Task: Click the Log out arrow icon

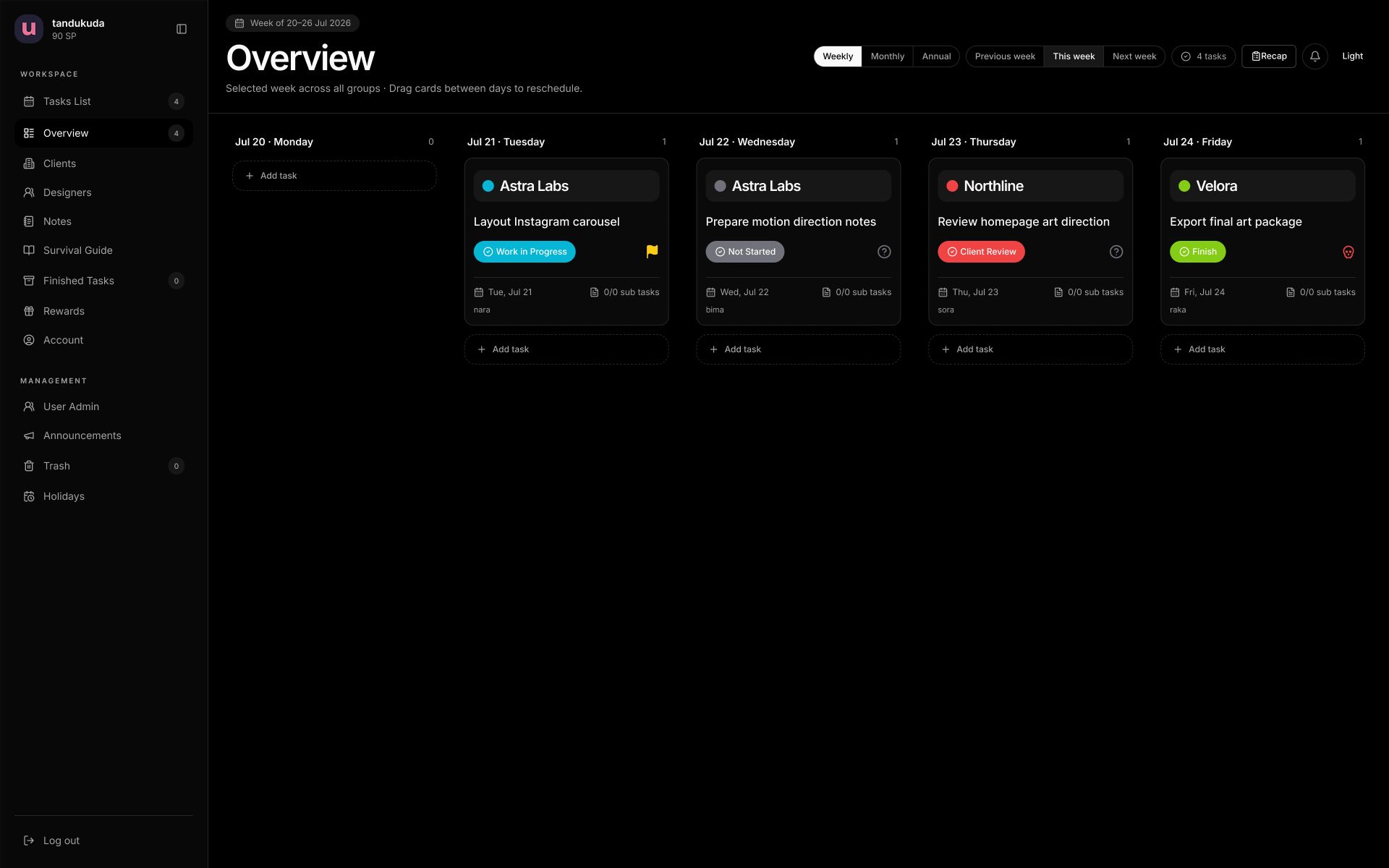Action: 29,841
